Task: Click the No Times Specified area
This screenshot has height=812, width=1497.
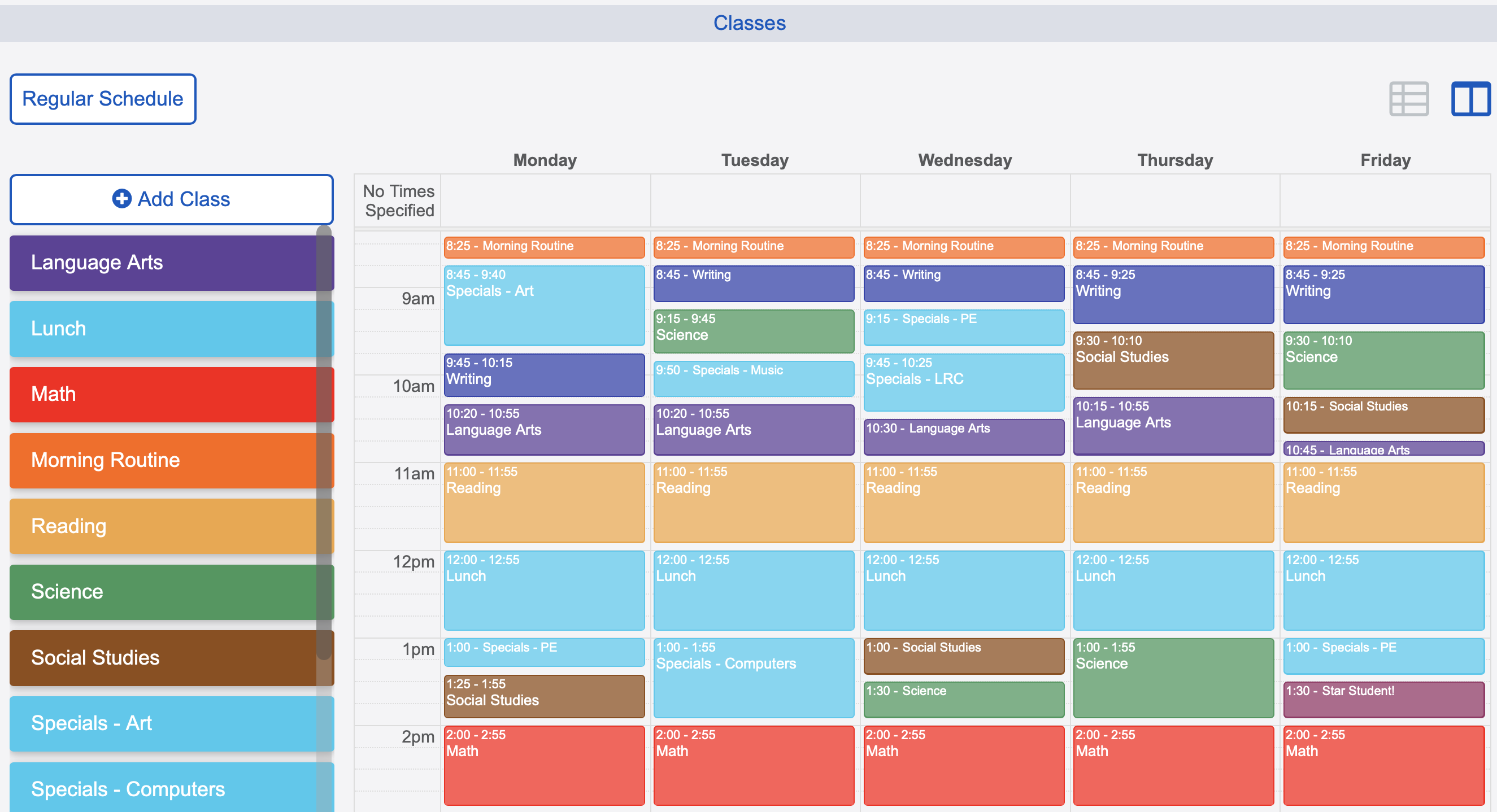Action: pyautogui.click(x=398, y=200)
